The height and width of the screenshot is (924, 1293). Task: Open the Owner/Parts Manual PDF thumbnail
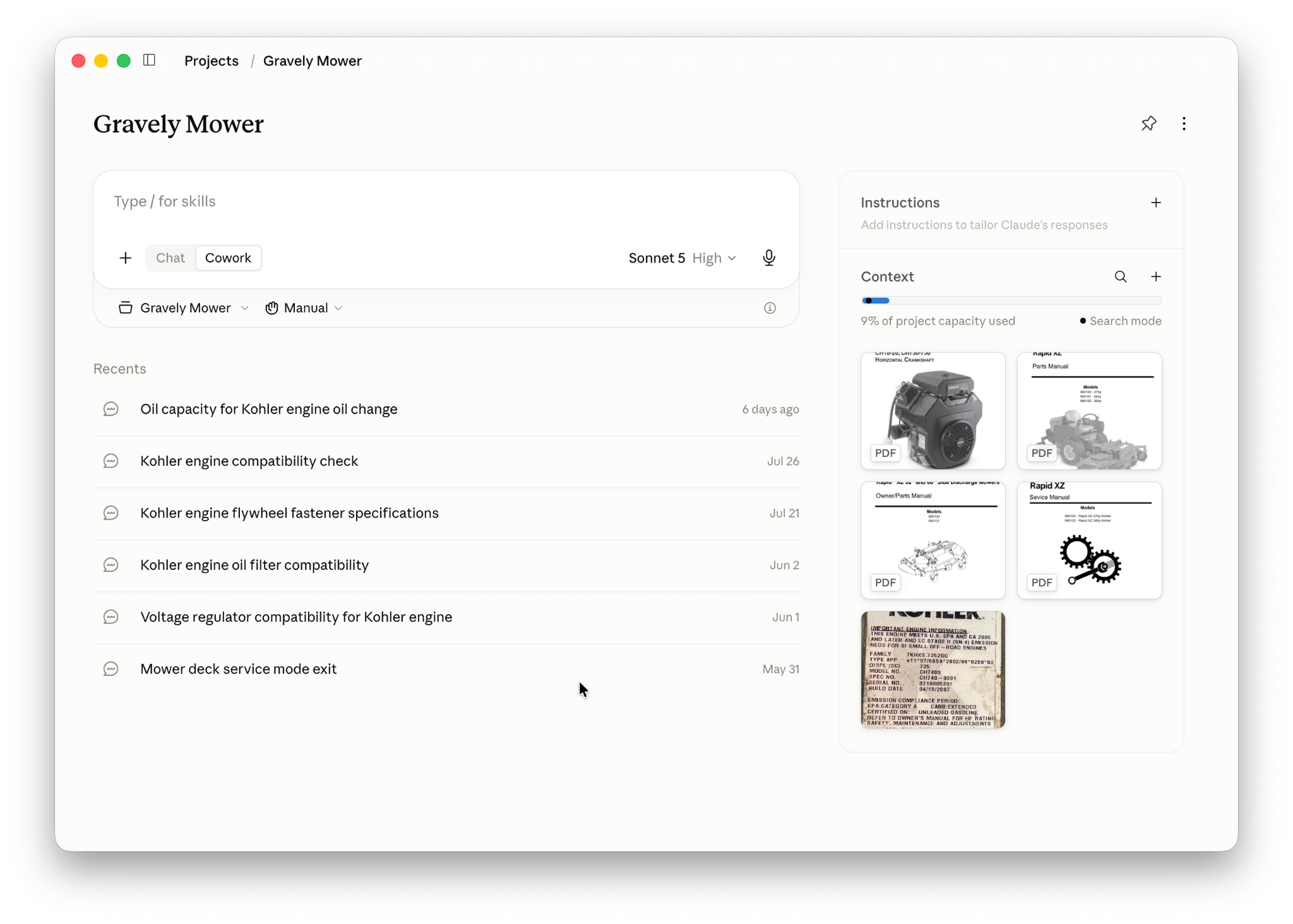pyautogui.click(x=933, y=540)
